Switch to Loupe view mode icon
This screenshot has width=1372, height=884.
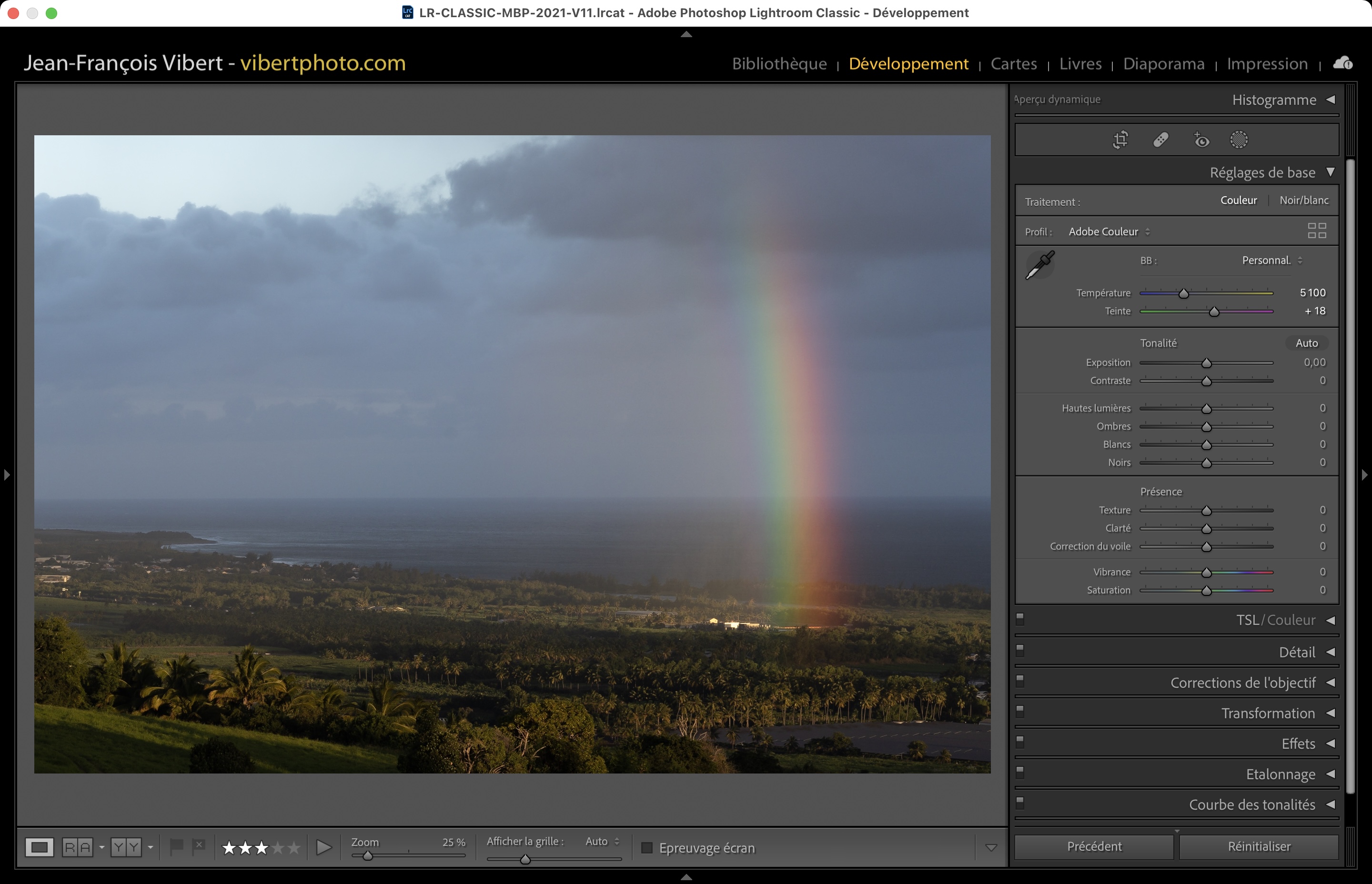click(x=39, y=847)
